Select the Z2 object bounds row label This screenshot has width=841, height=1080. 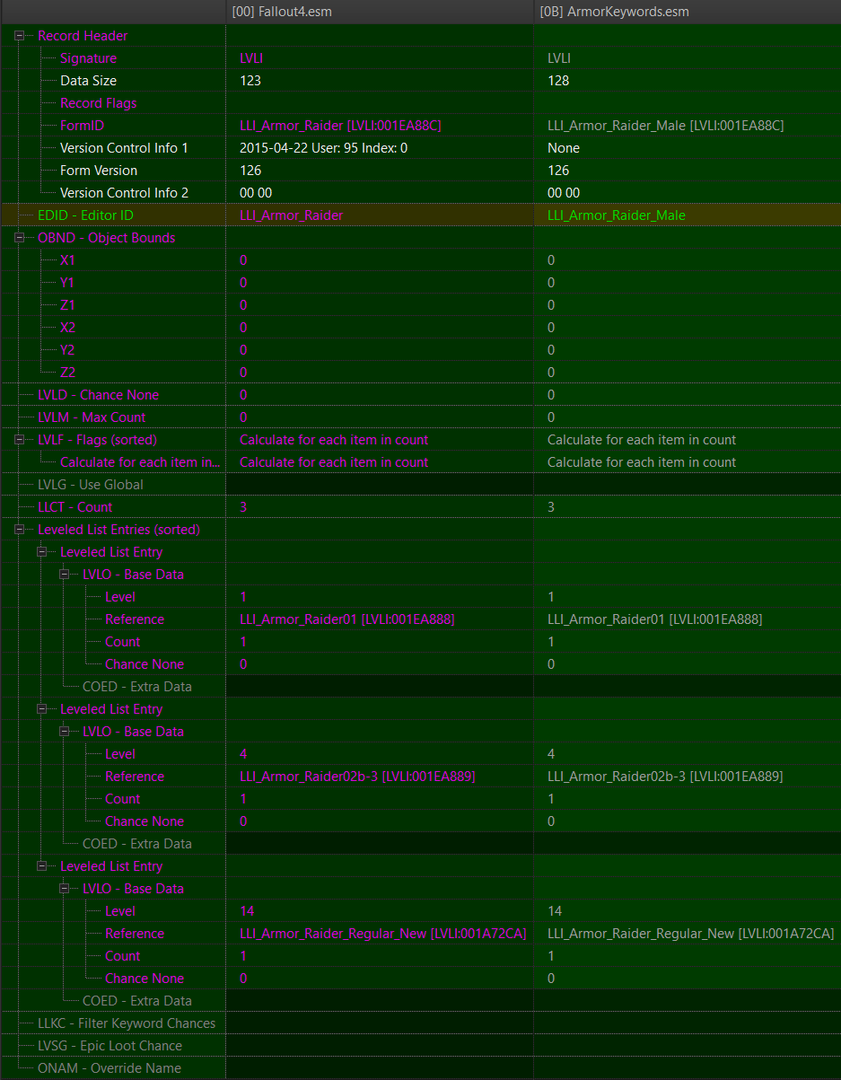[68, 373]
